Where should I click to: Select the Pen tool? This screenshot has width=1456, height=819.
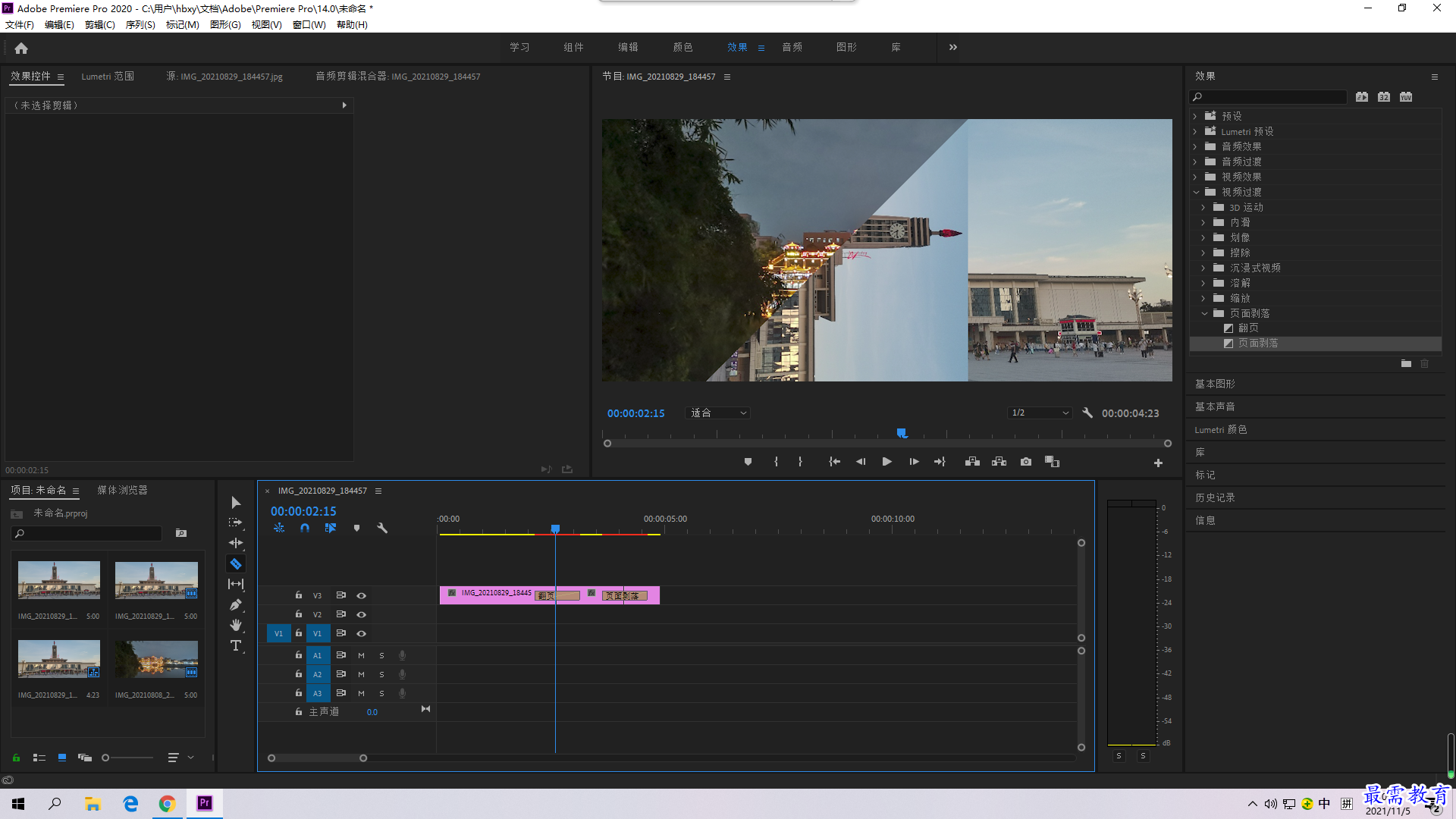(236, 604)
